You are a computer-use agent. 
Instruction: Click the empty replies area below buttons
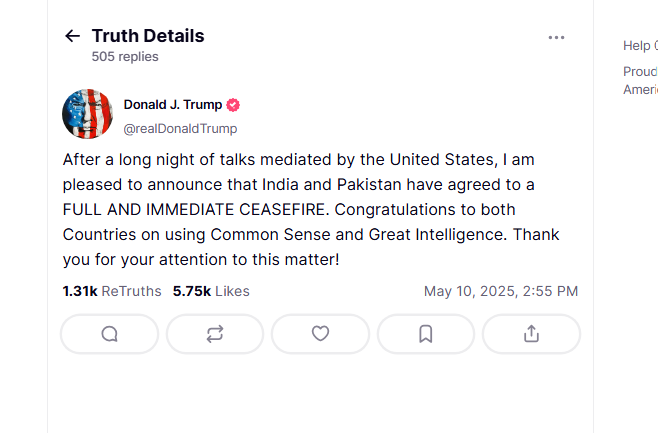pos(320,394)
